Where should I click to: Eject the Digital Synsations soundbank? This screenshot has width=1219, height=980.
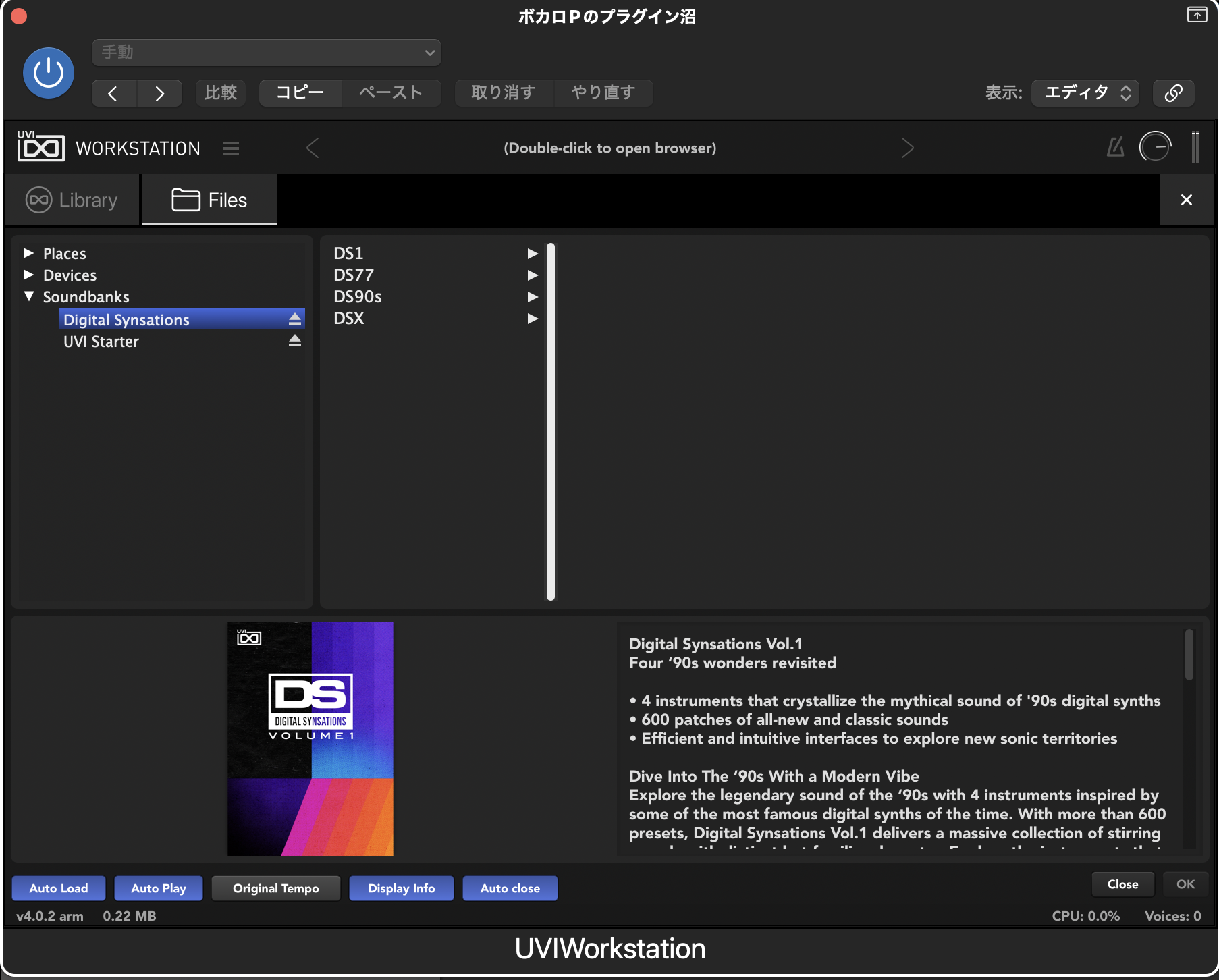pyautogui.click(x=295, y=319)
